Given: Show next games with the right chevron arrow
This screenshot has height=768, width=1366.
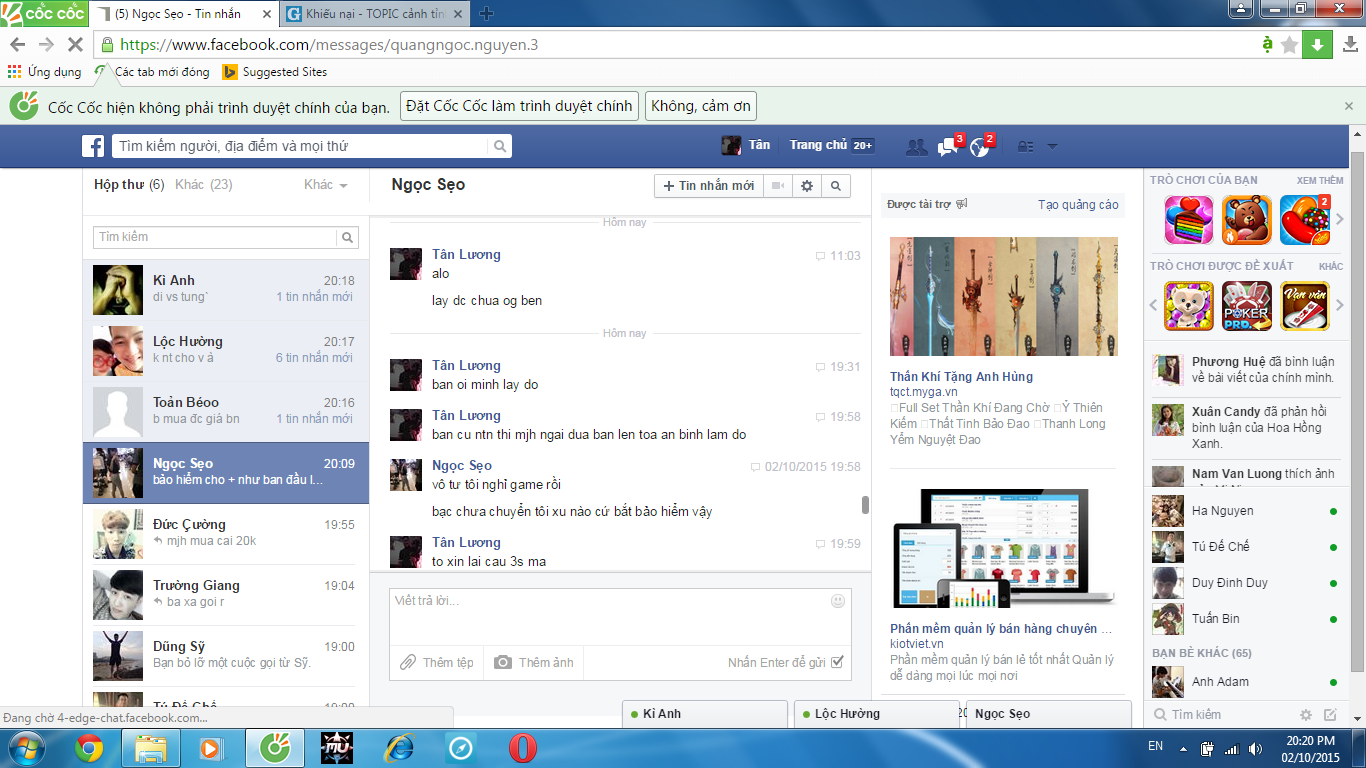Looking at the screenshot, I should (x=1340, y=220).
